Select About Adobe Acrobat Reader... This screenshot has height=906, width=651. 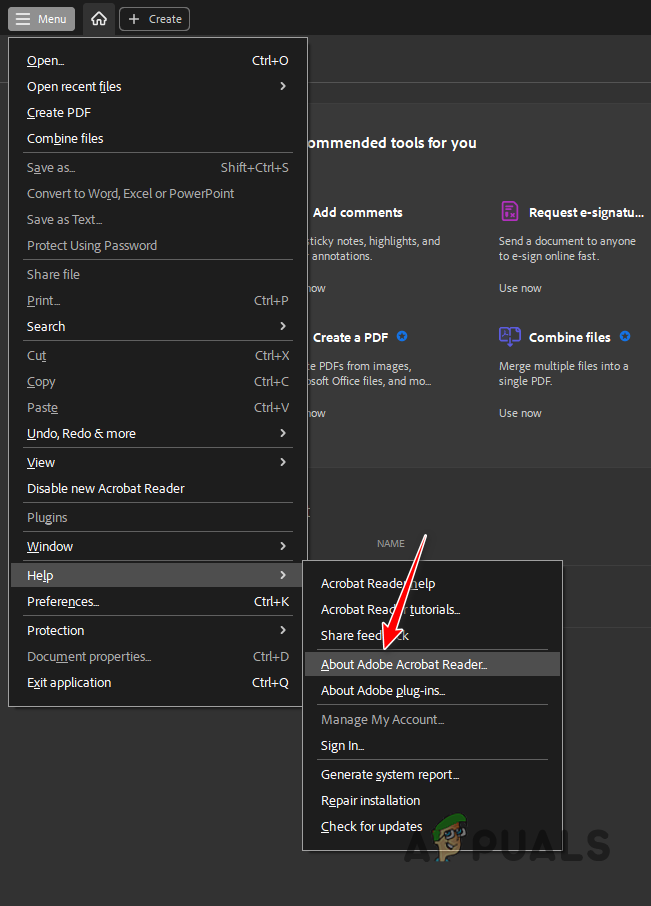tap(433, 664)
